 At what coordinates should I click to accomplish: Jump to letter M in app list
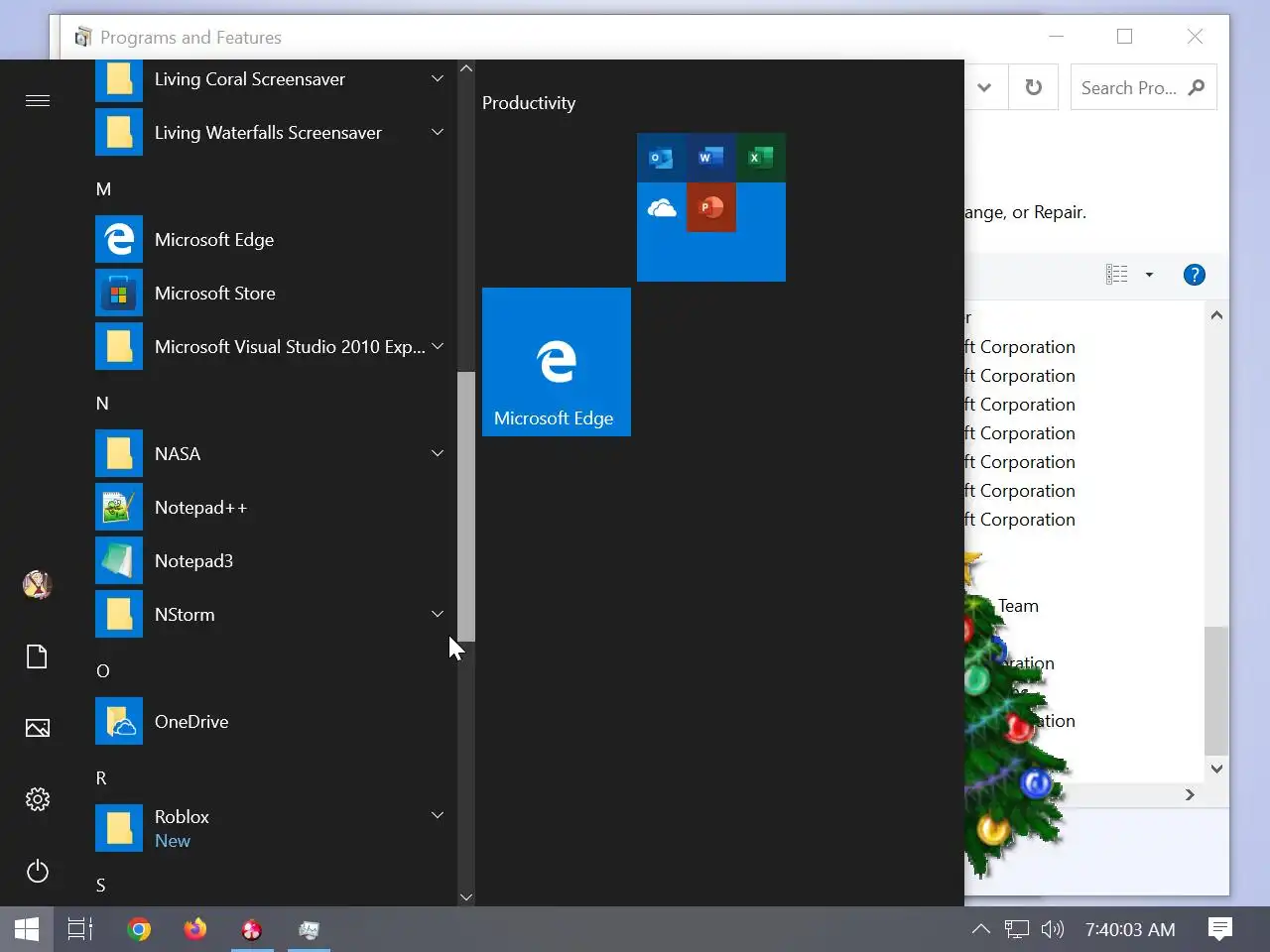coord(103,189)
